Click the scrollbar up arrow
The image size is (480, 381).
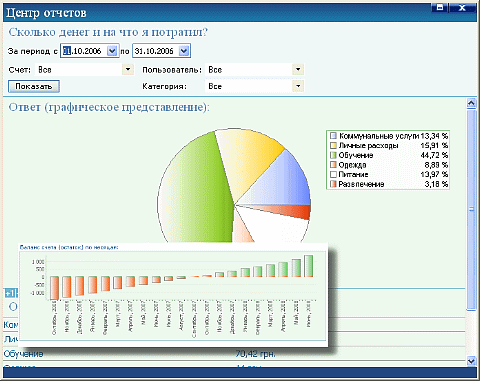[x=471, y=103]
